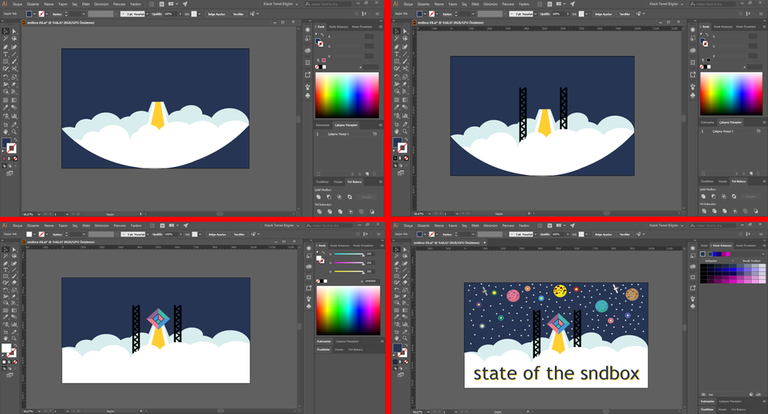Open zoom level dropdown in top-left status bar
Screen dimensions: 768x414
(x=39, y=214)
